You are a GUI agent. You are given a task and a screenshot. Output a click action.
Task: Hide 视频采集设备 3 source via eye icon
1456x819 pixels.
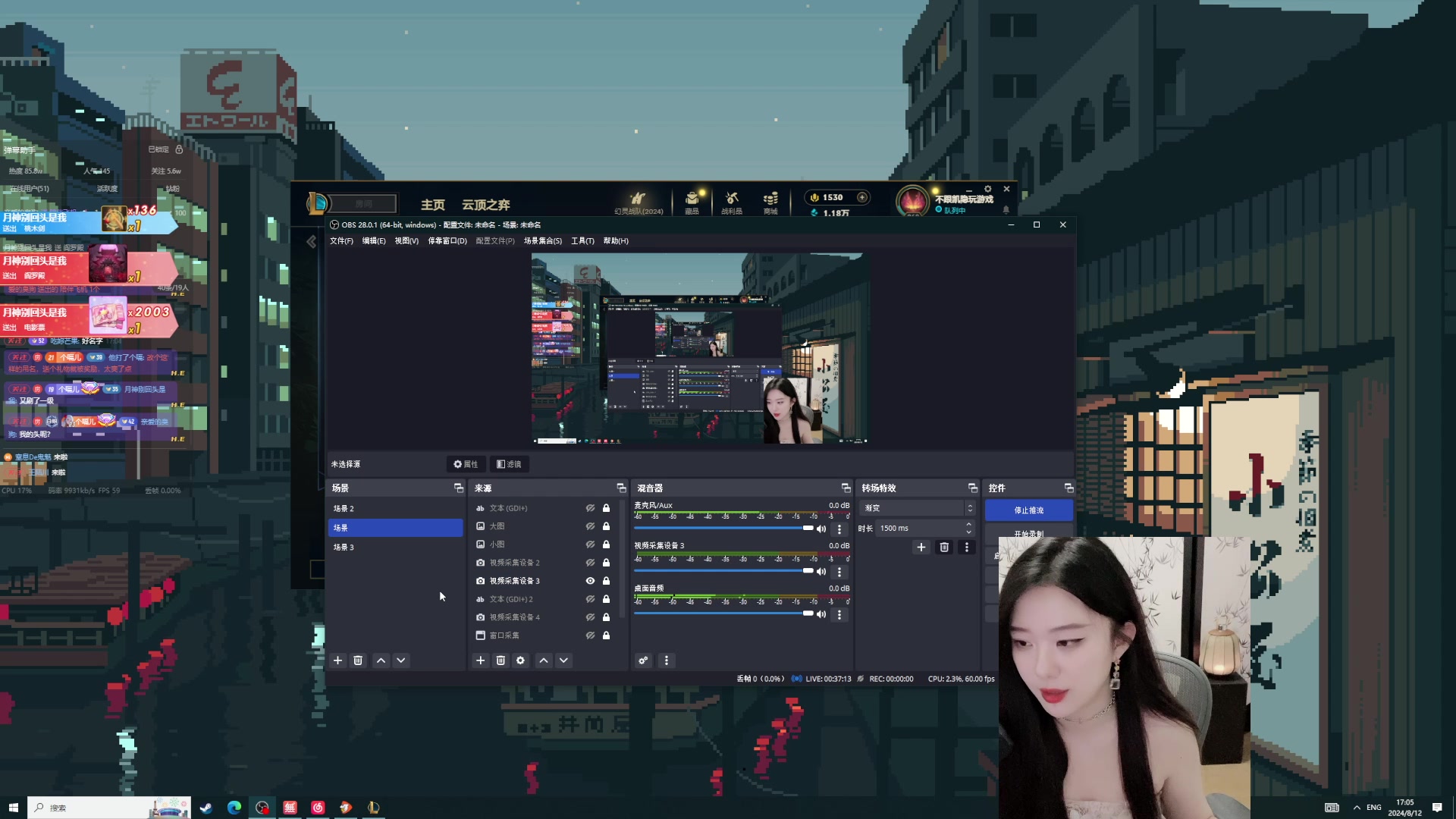(x=590, y=581)
